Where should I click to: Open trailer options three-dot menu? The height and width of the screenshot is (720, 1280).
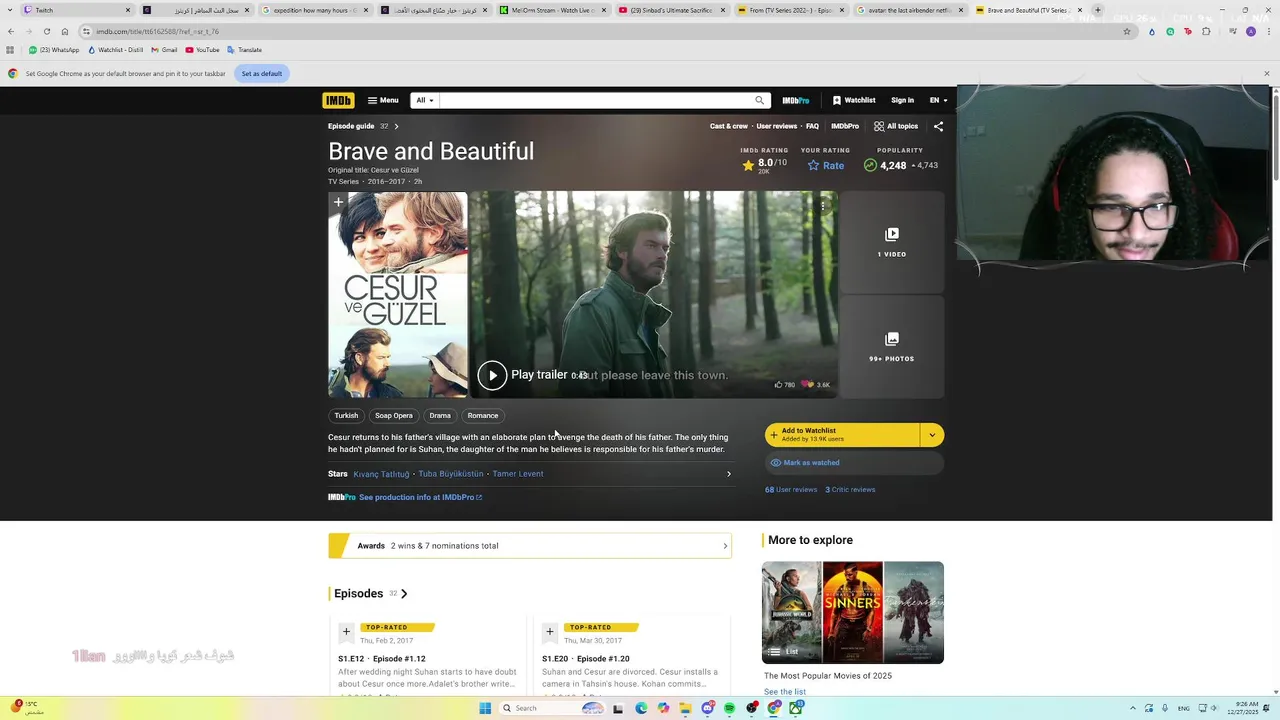coord(822,206)
